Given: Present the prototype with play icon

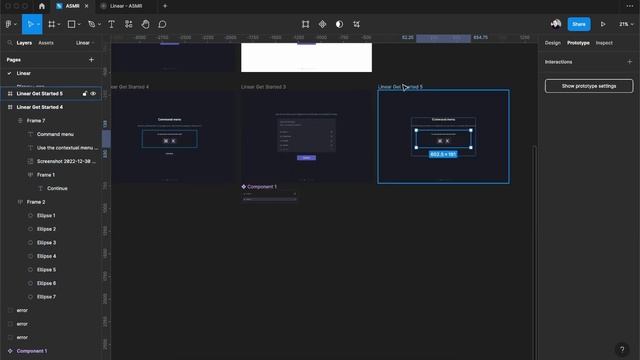Looking at the screenshot, I should tap(603, 24).
